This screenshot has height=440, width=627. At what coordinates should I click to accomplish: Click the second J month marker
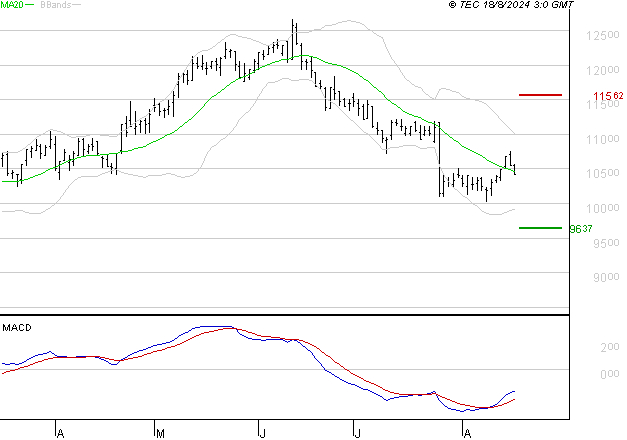[x=357, y=433]
